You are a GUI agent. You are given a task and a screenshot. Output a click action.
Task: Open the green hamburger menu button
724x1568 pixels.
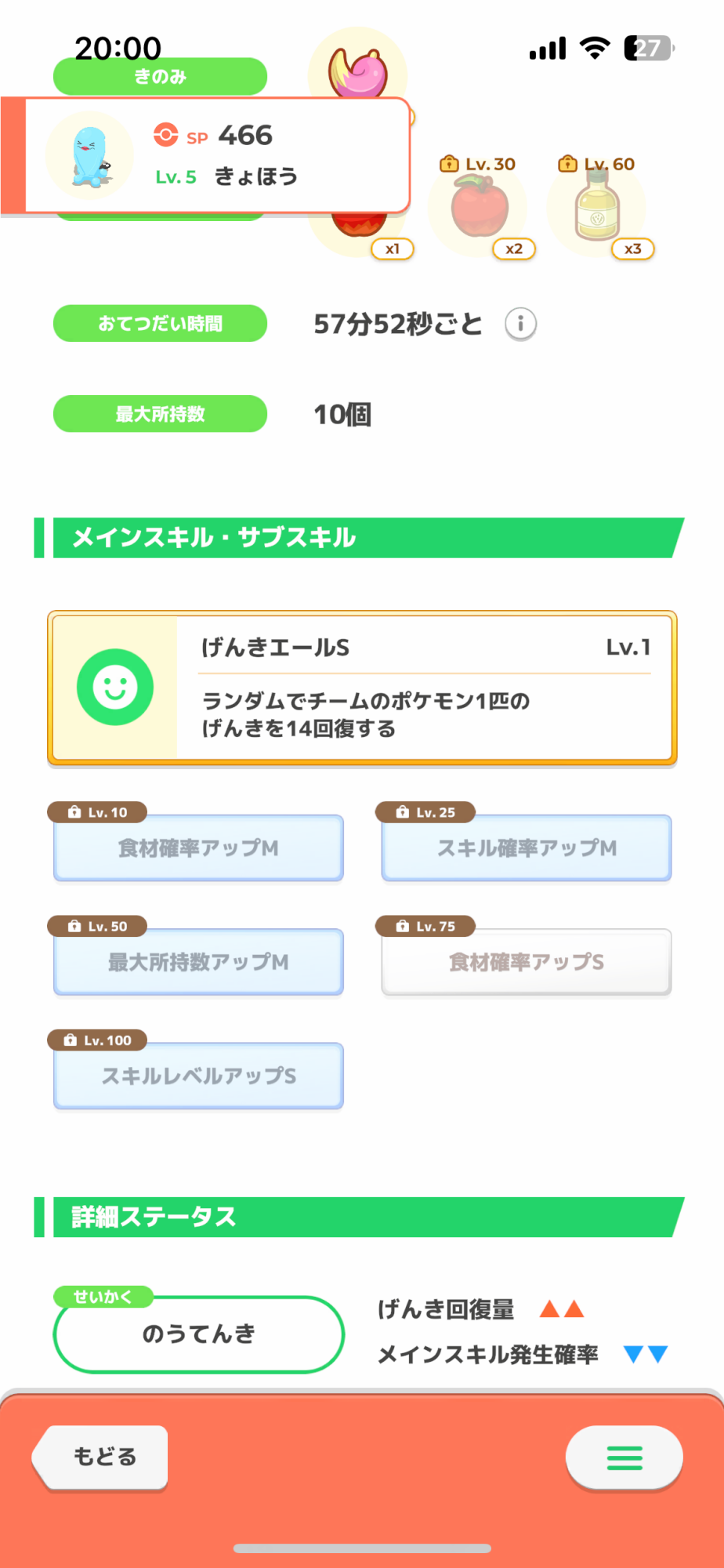pyautogui.click(x=624, y=1457)
